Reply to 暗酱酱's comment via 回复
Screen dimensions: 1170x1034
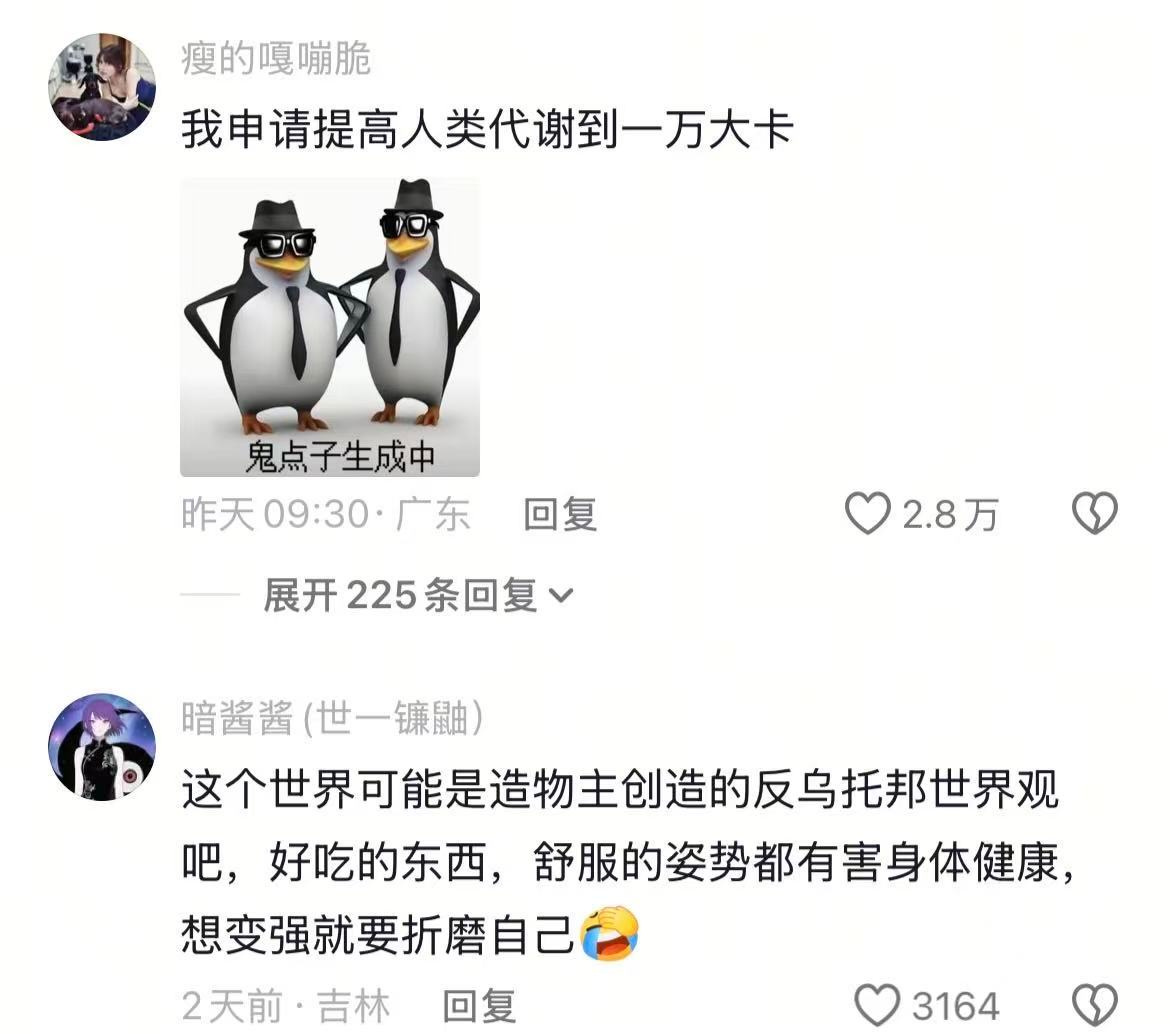point(479,1006)
